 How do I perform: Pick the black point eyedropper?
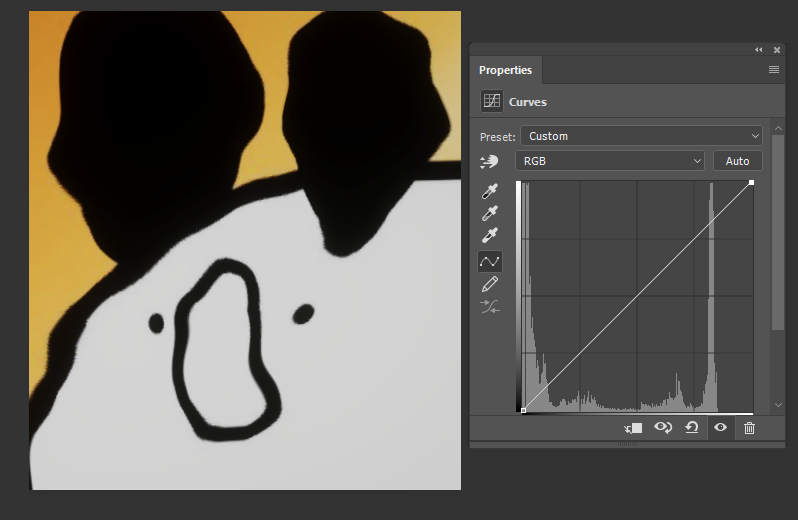(x=490, y=191)
